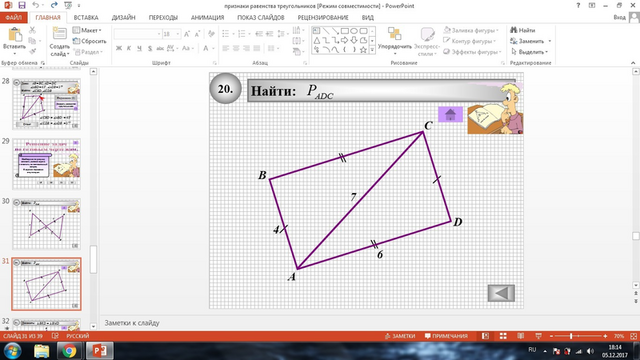Click the Save icon in quick access toolbar
This screenshot has height=360, width=640.
tap(22, 5)
